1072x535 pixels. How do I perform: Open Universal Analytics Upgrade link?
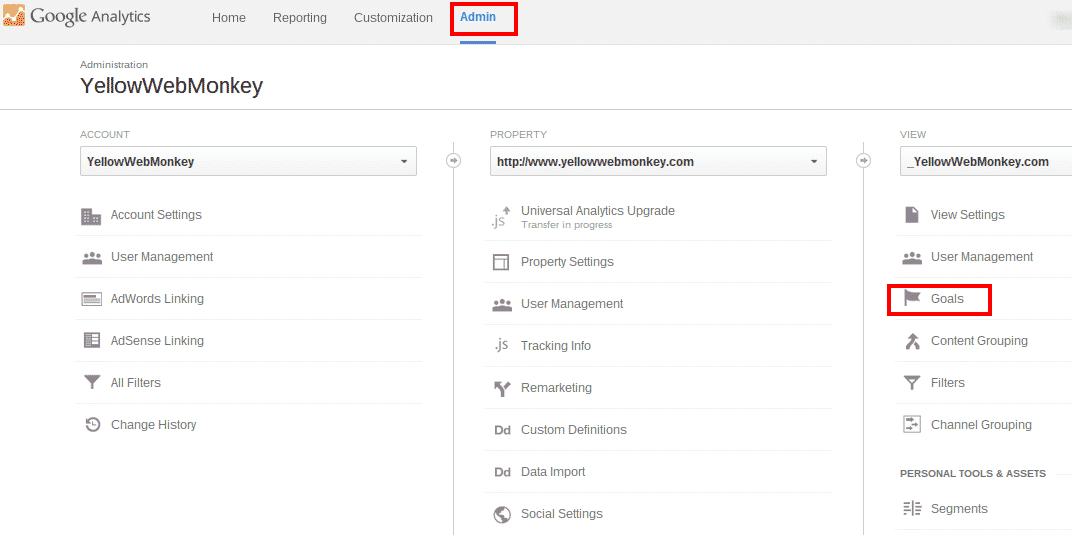click(598, 210)
